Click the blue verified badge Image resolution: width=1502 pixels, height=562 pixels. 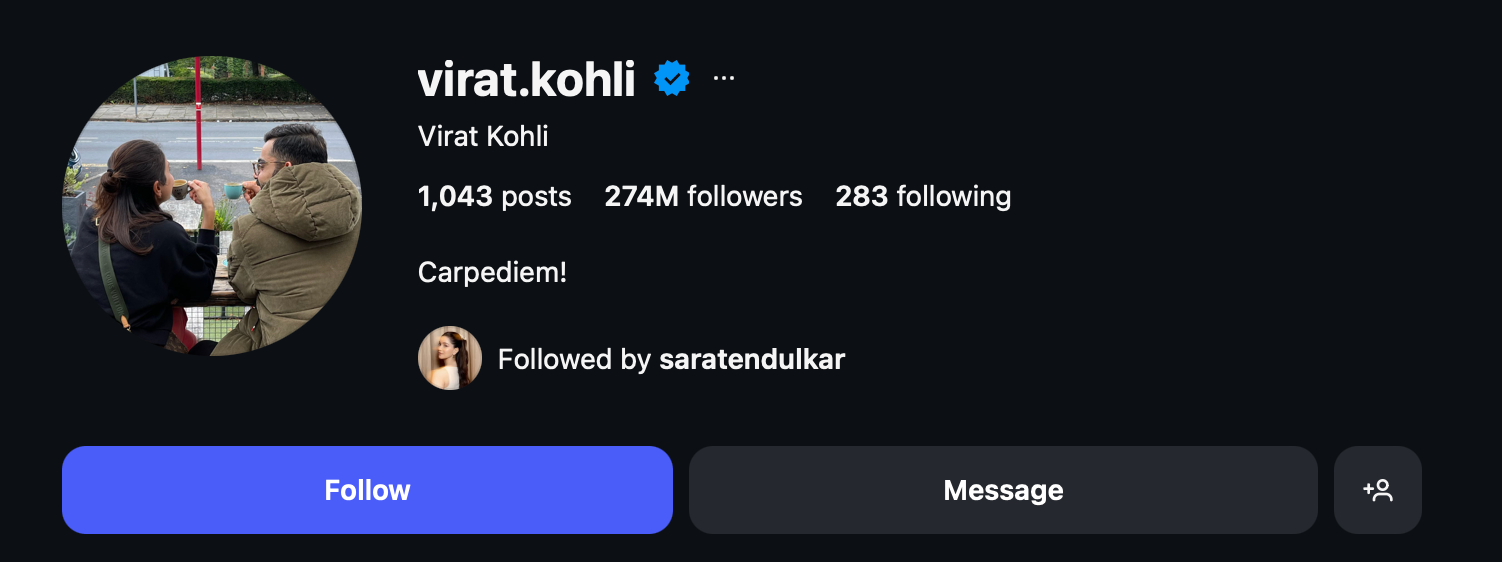672,78
